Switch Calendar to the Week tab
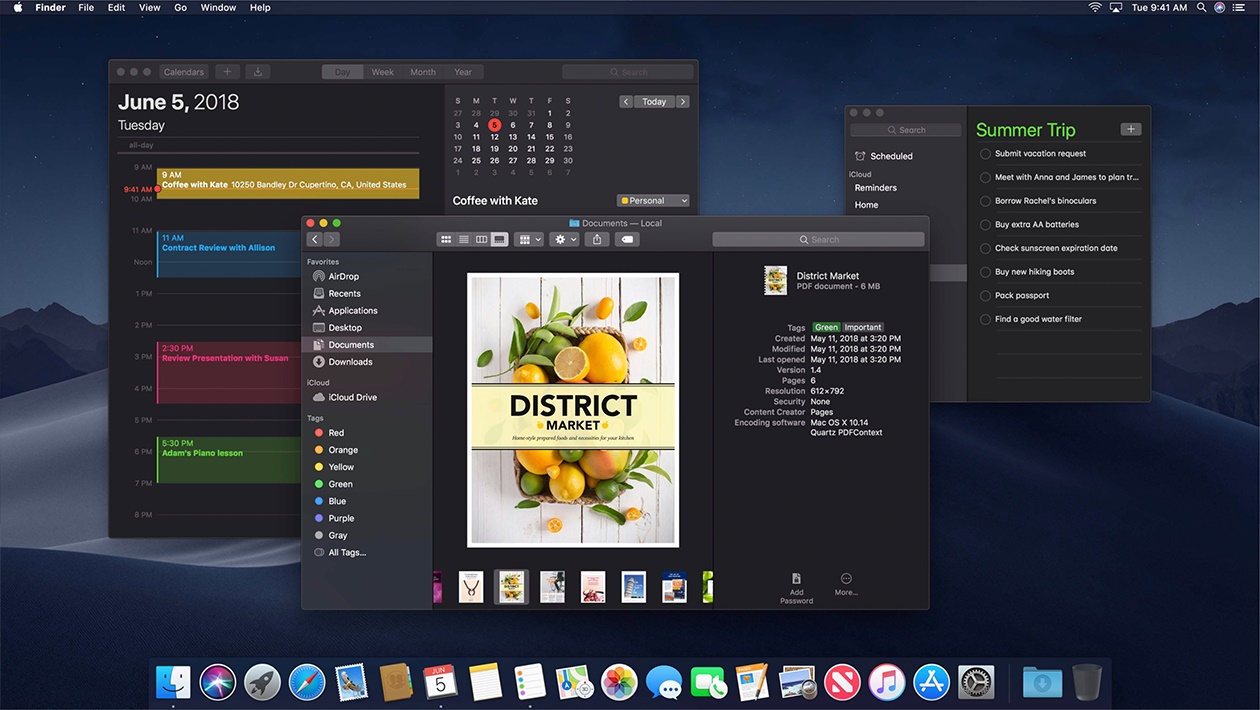 click(382, 72)
